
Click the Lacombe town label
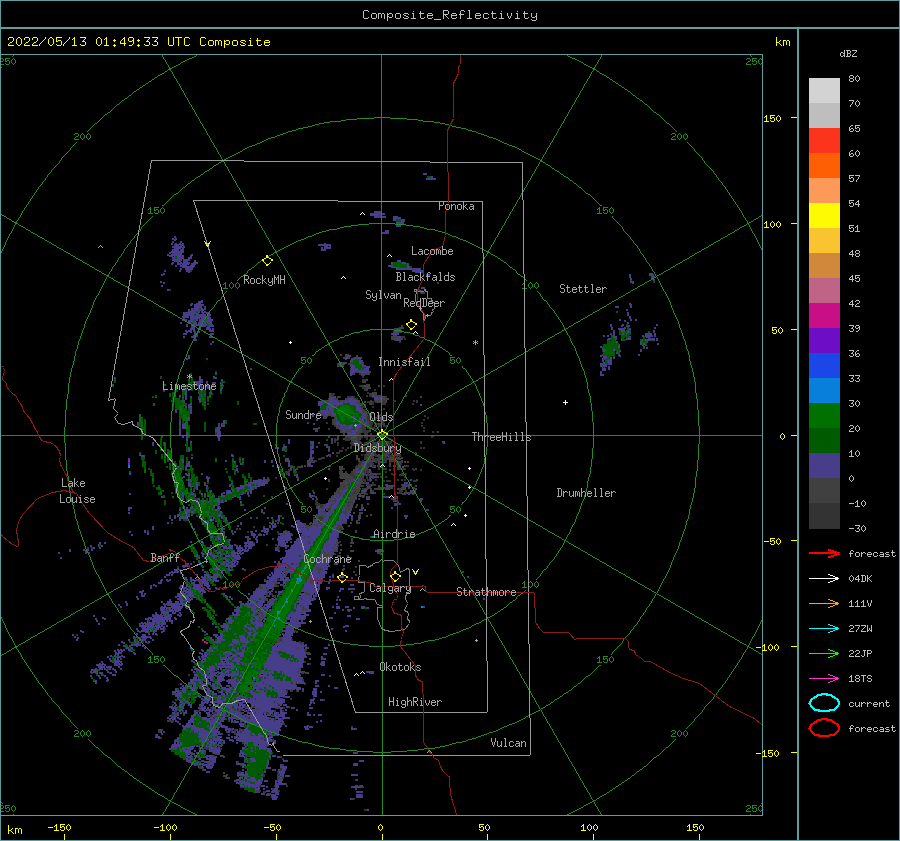(x=432, y=251)
